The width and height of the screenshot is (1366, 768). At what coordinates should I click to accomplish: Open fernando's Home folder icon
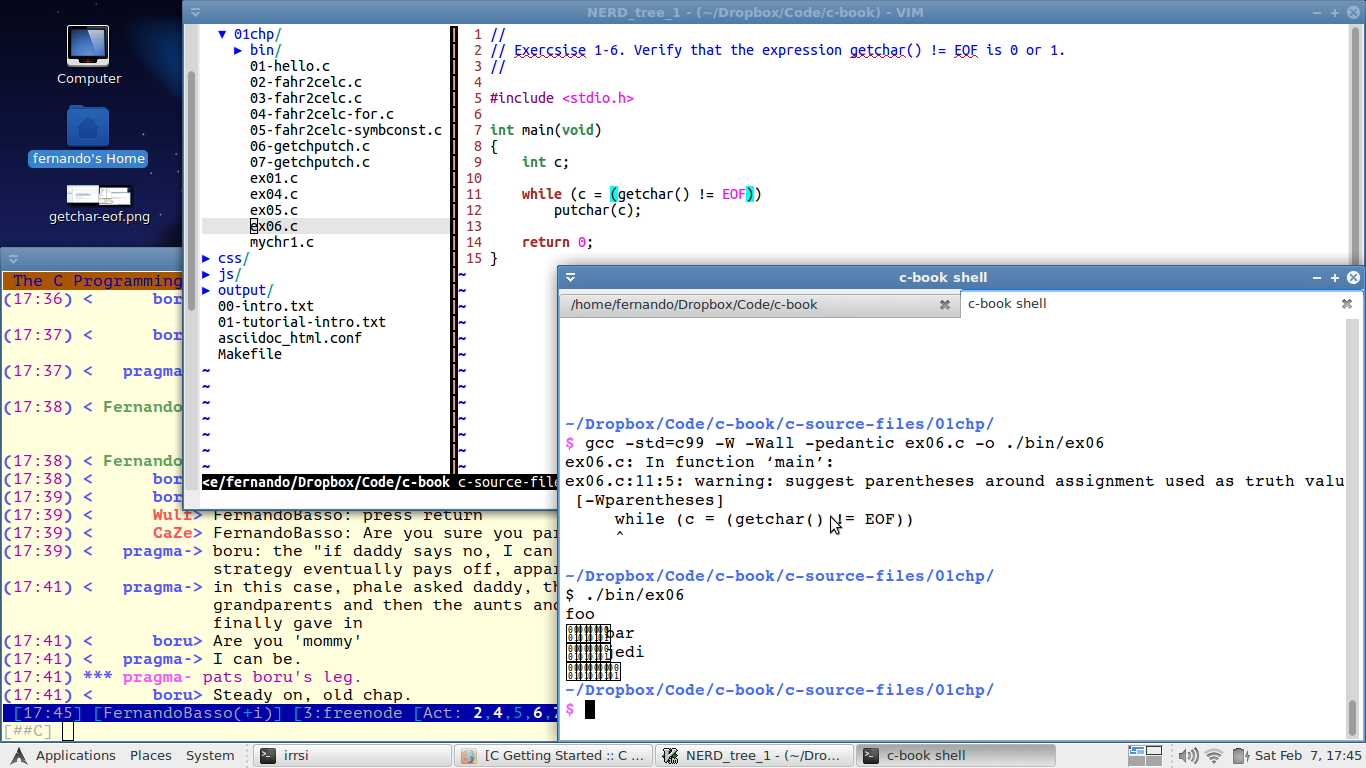click(88, 136)
